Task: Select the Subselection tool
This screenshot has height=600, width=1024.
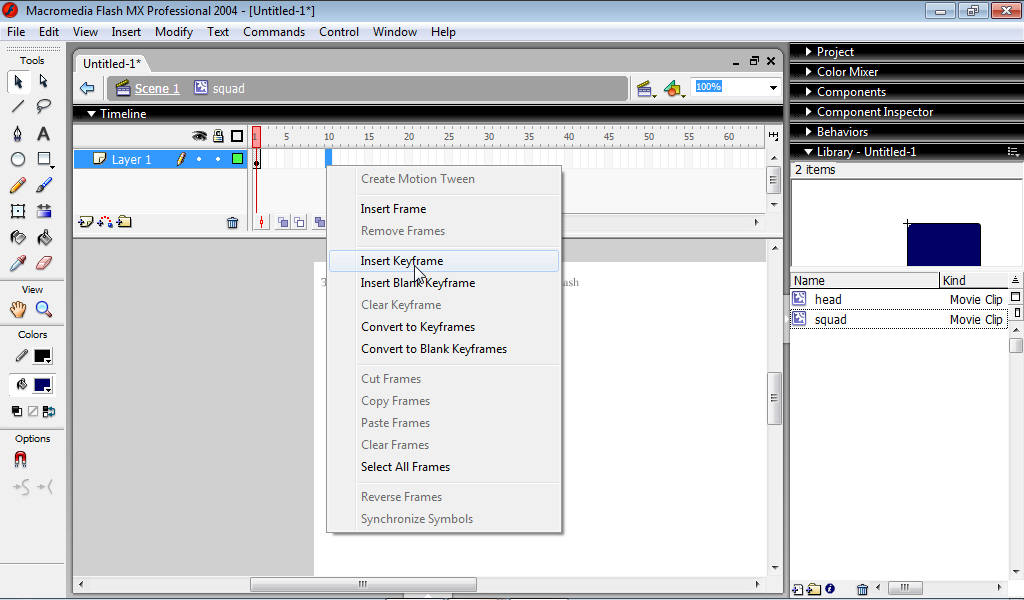Action: [44, 81]
